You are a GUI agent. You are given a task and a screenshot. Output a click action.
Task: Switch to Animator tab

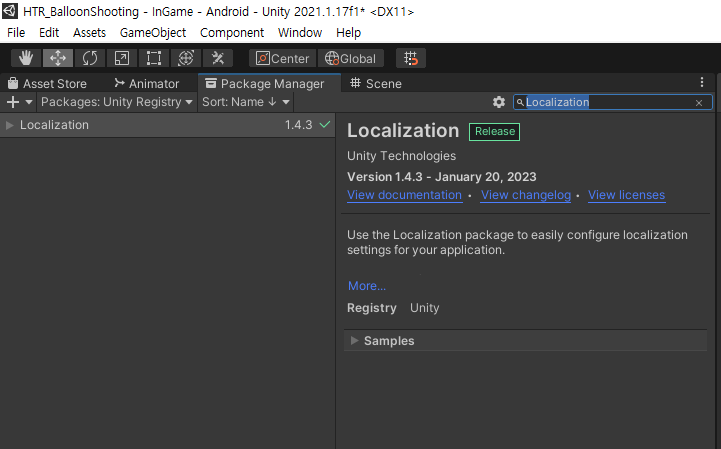point(147,84)
